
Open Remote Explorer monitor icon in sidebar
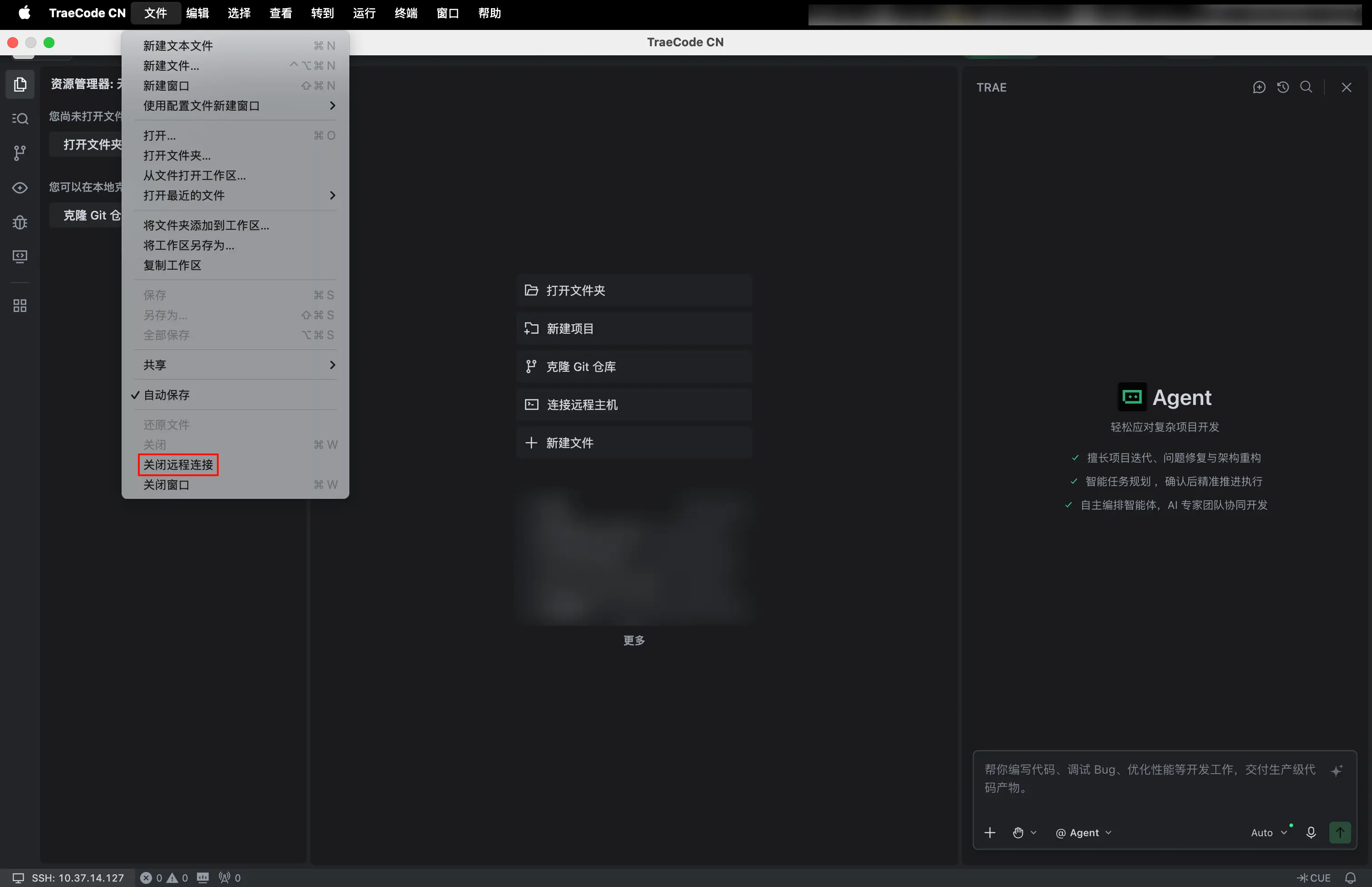coord(20,257)
